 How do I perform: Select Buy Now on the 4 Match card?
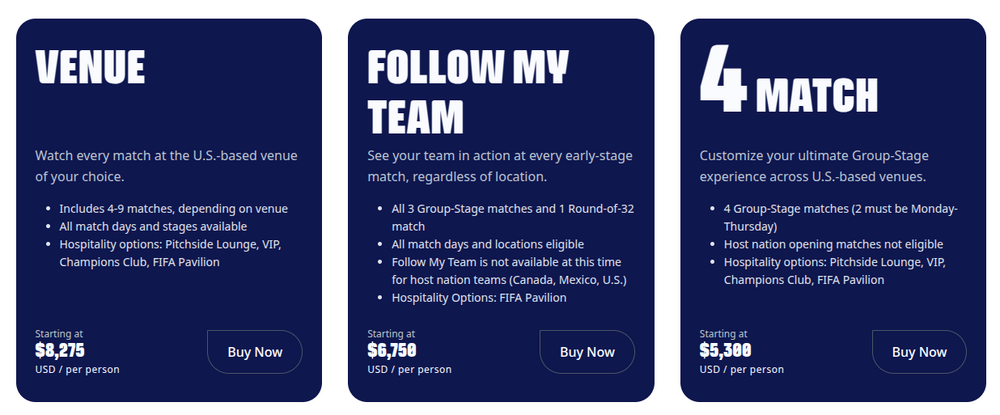point(918,352)
